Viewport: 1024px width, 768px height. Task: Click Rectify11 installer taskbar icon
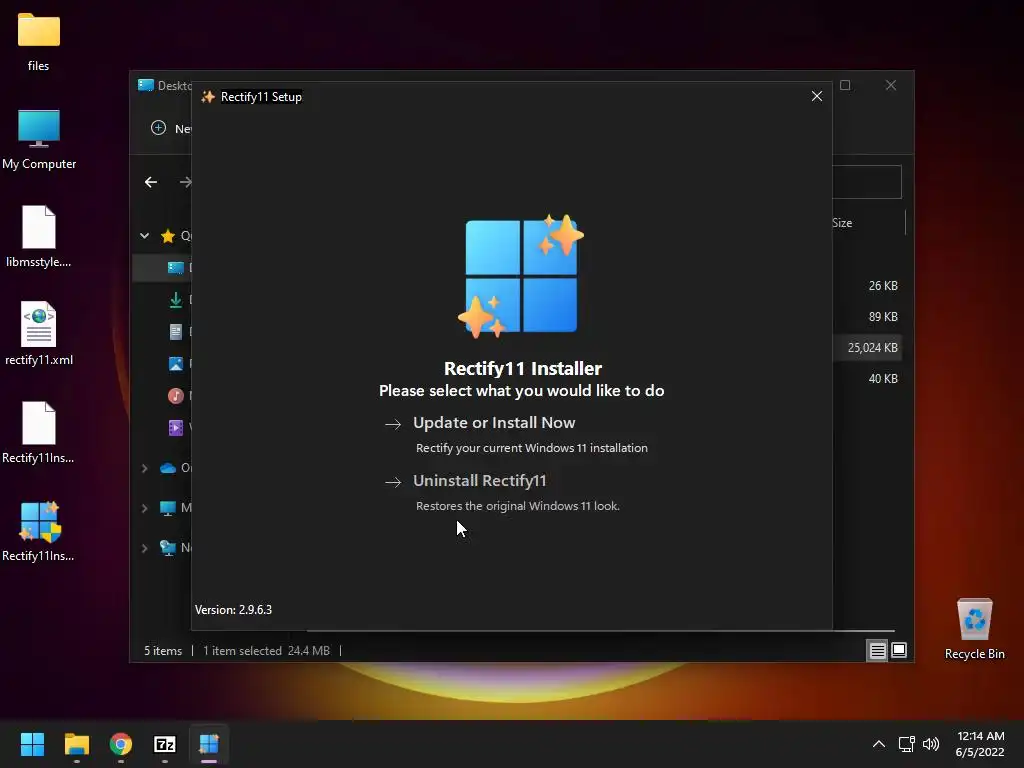point(209,744)
